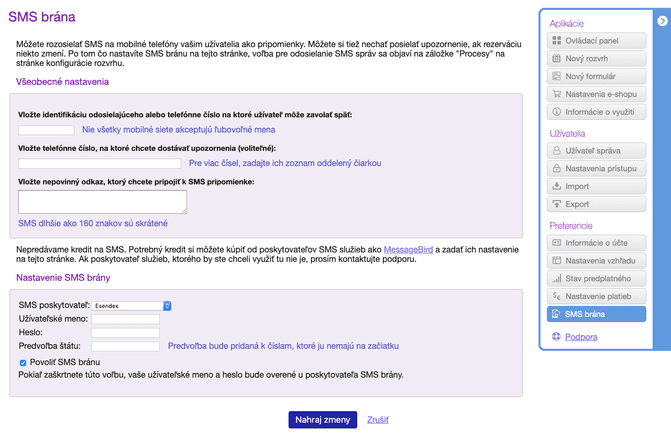Focus the sender identification input field
This screenshot has width=671, height=435.
(x=46, y=130)
